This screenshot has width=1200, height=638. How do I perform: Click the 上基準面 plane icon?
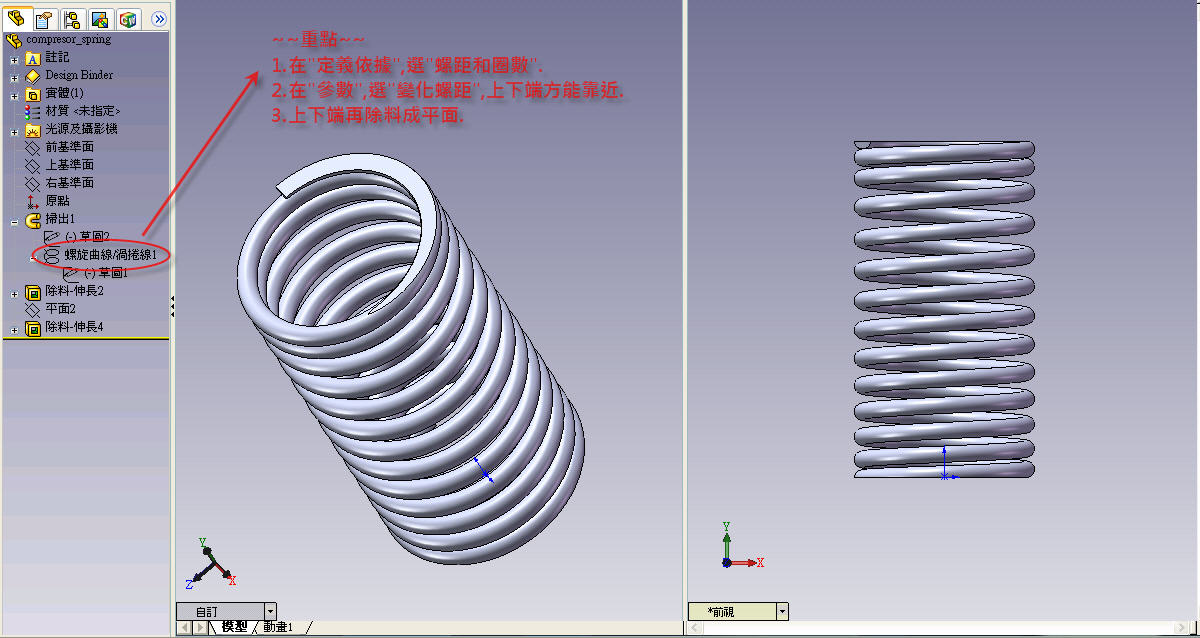33,166
